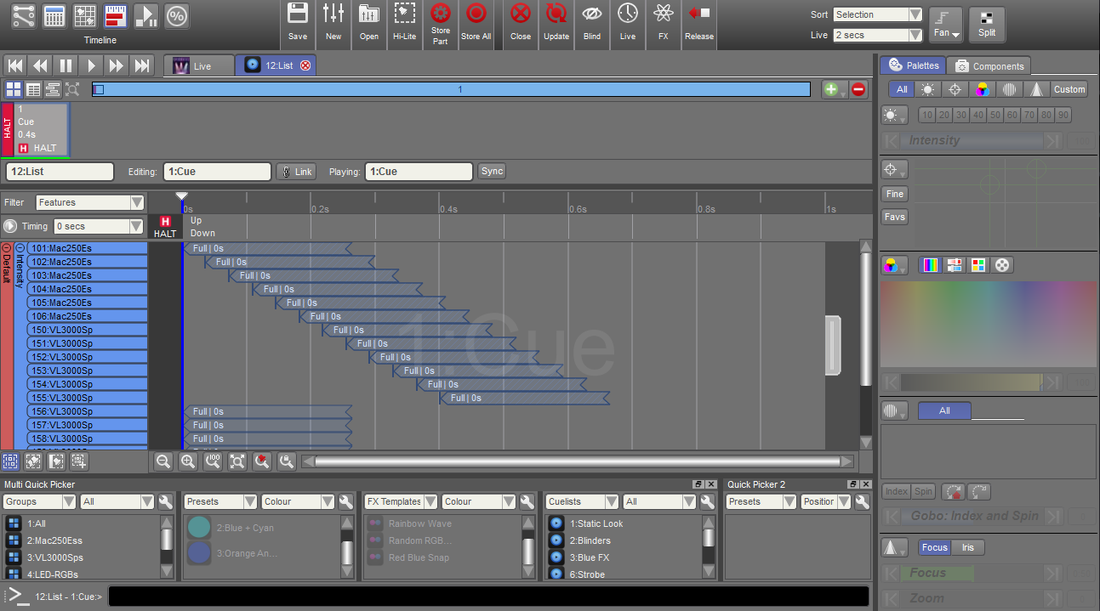Switch to the Live tab
Viewport: 1100px width, 611px height.
pyautogui.click(x=199, y=66)
